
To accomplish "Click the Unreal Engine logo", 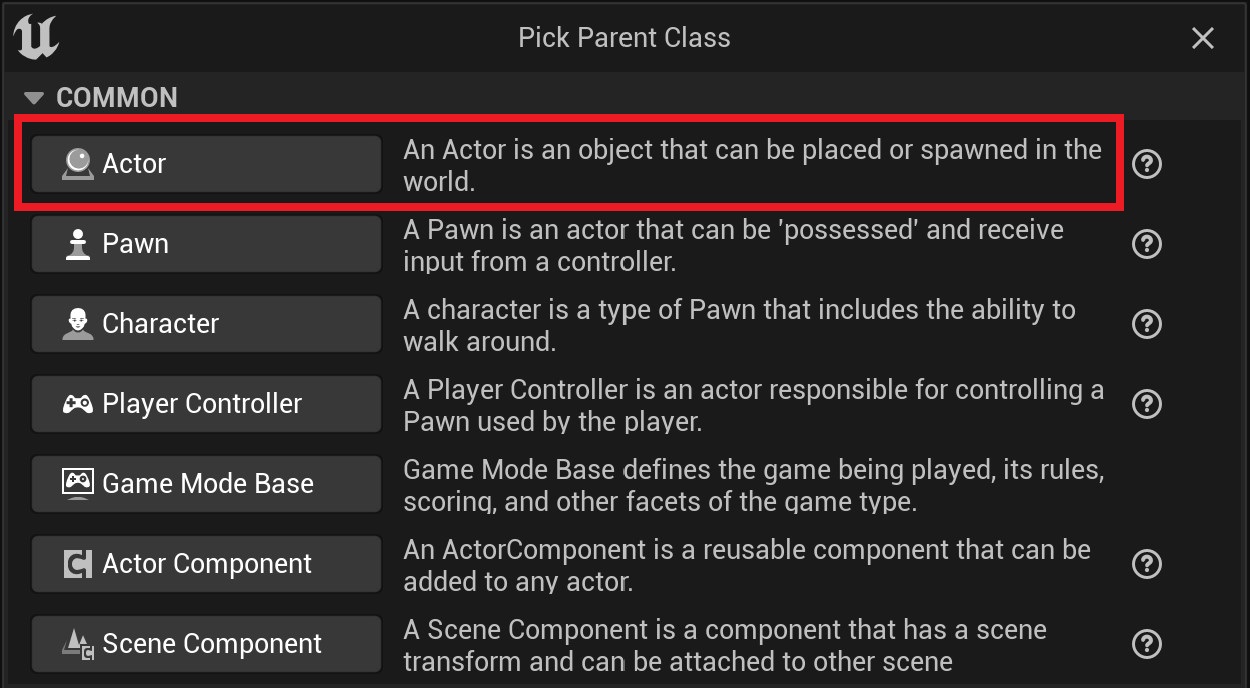I will [x=36, y=37].
